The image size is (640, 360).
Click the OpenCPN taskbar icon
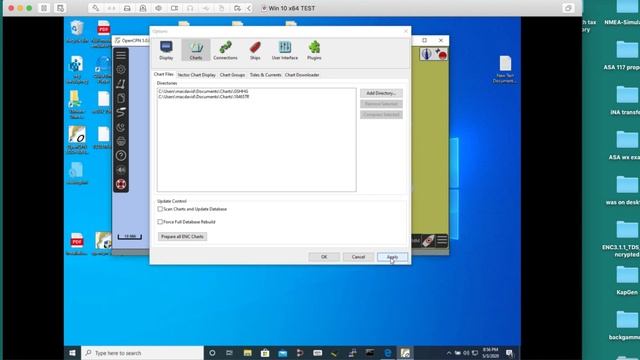pyautogui.click(x=405, y=353)
